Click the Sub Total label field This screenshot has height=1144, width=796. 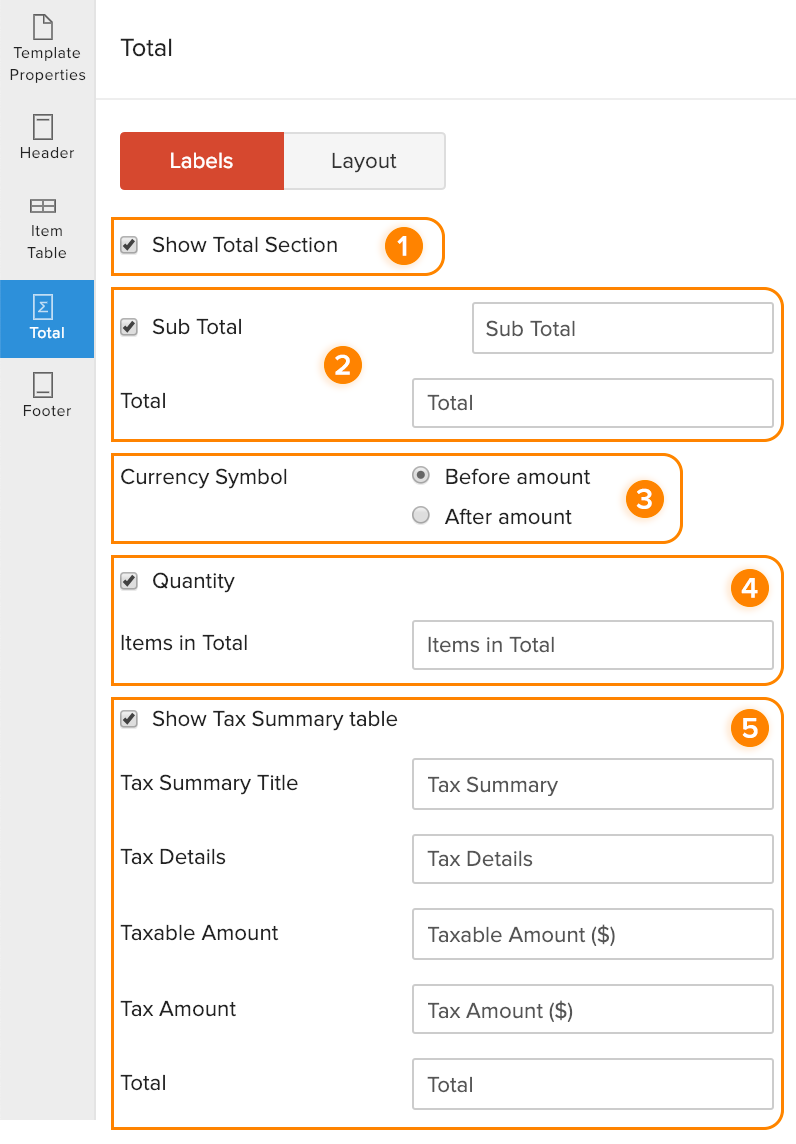[622, 329]
